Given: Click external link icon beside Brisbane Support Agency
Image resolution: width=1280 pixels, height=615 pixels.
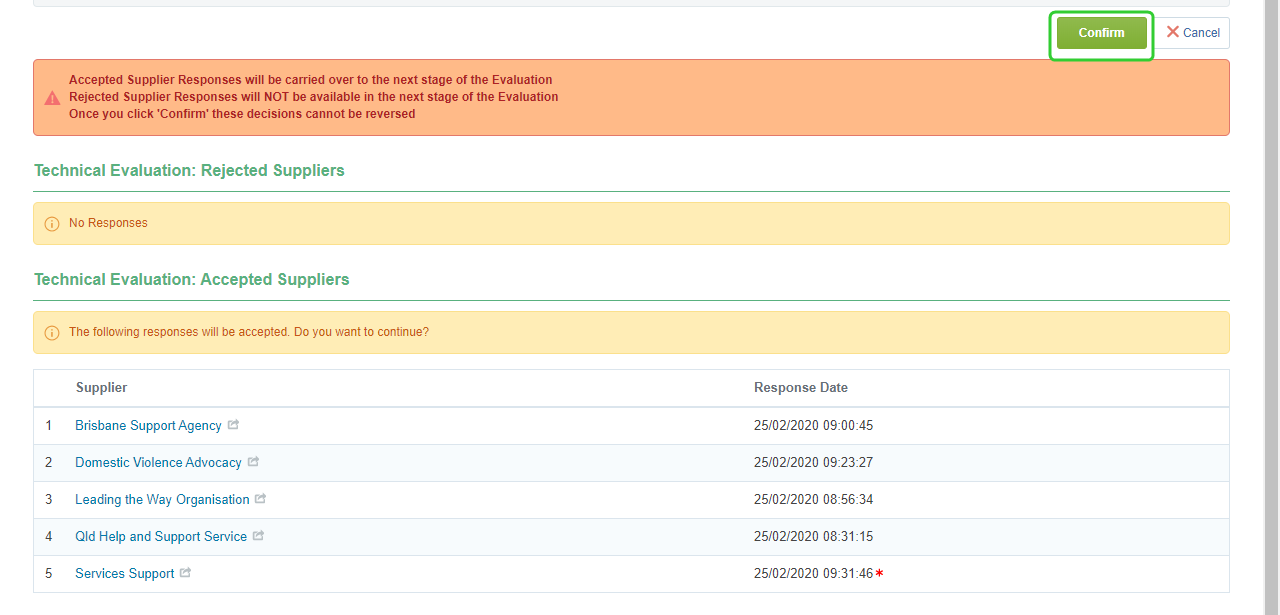Looking at the screenshot, I should [x=233, y=425].
